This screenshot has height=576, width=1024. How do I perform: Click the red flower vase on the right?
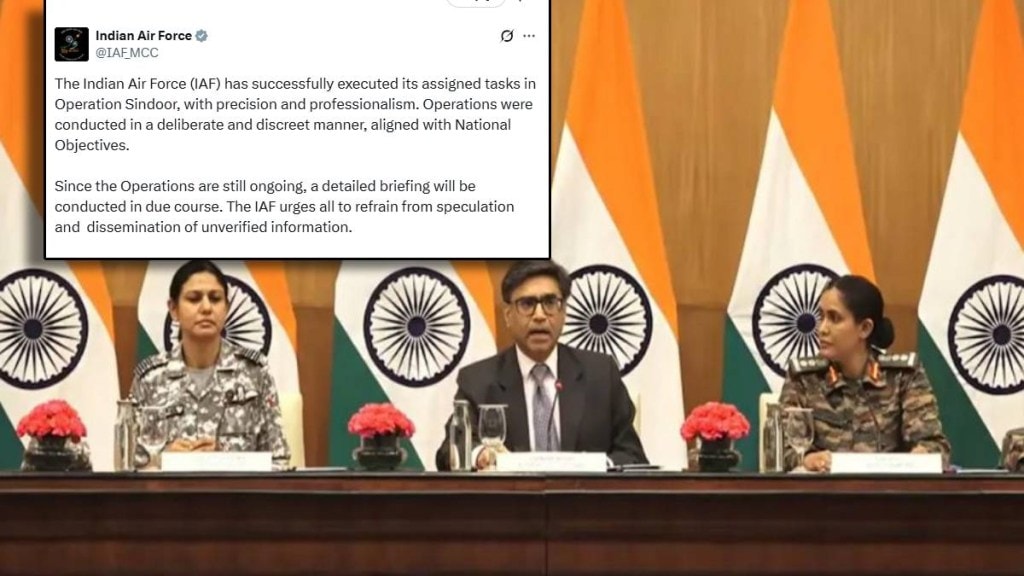pyautogui.click(x=715, y=436)
